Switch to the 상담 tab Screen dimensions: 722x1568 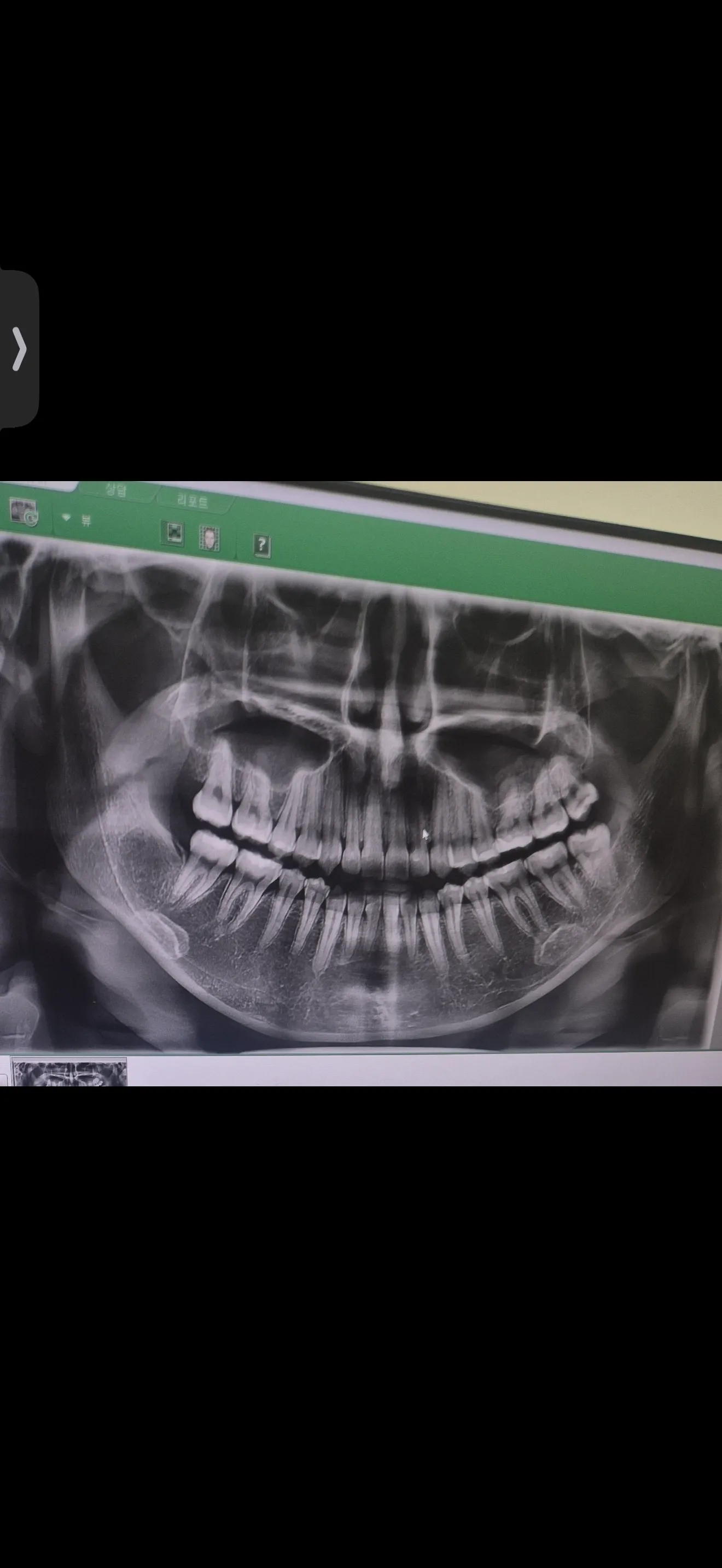[117, 490]
